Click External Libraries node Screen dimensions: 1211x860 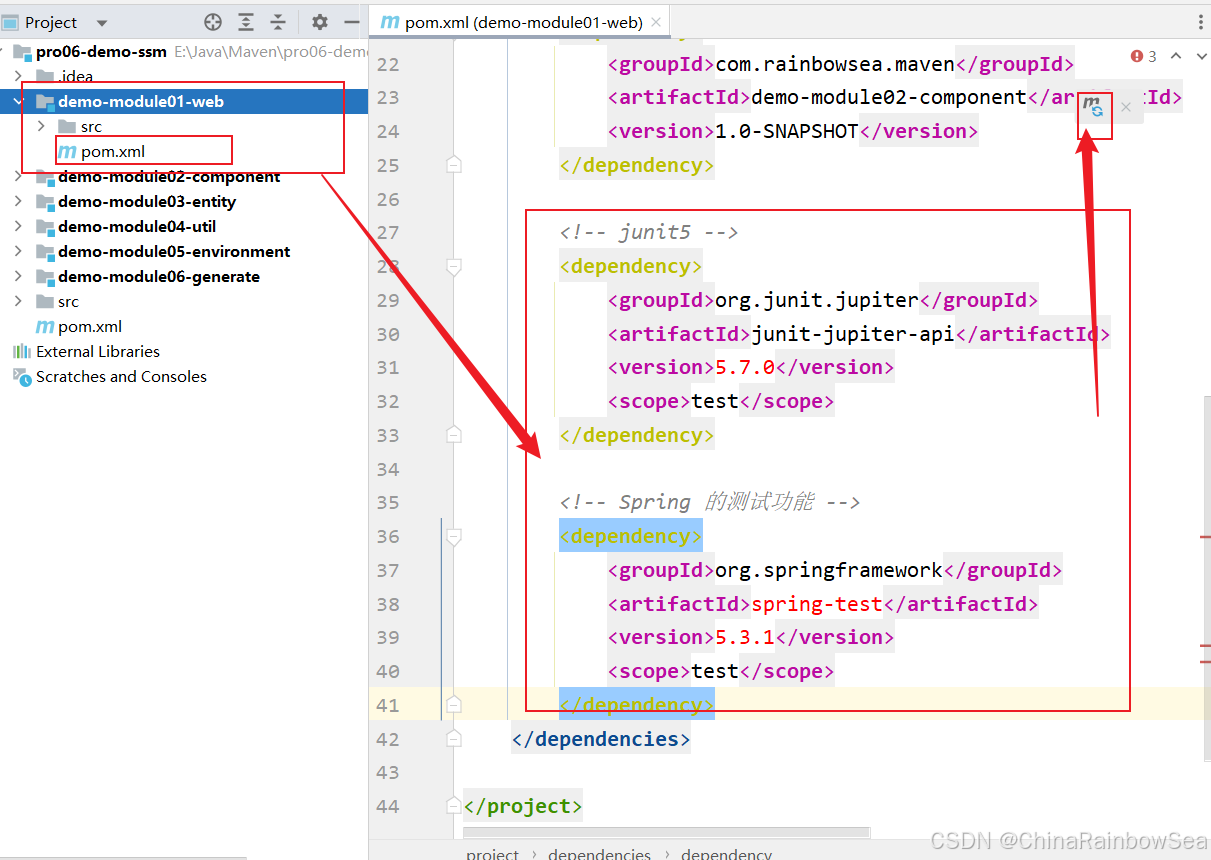(98, 351)
